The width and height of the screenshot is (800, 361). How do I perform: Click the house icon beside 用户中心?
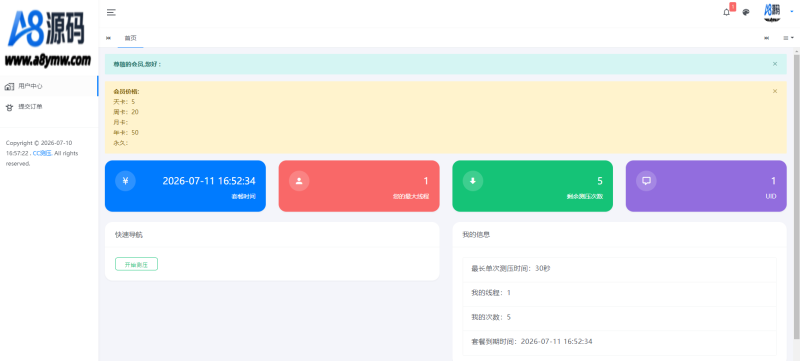coord(9,87)
